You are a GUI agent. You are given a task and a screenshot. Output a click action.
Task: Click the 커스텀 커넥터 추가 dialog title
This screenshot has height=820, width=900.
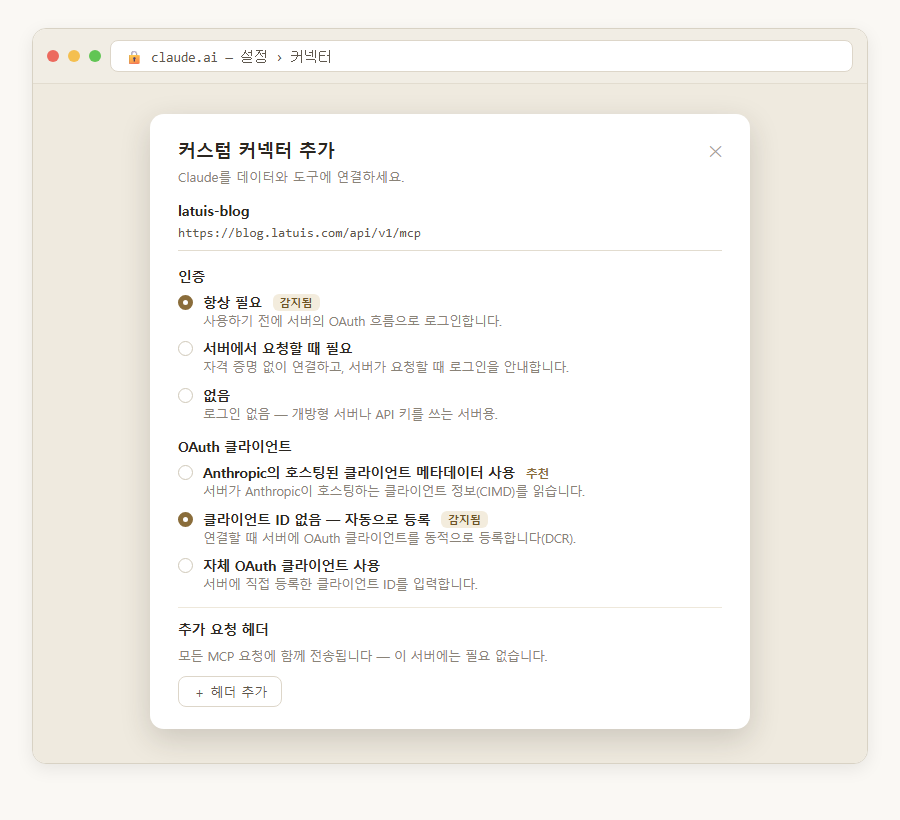tap(256, 150)
